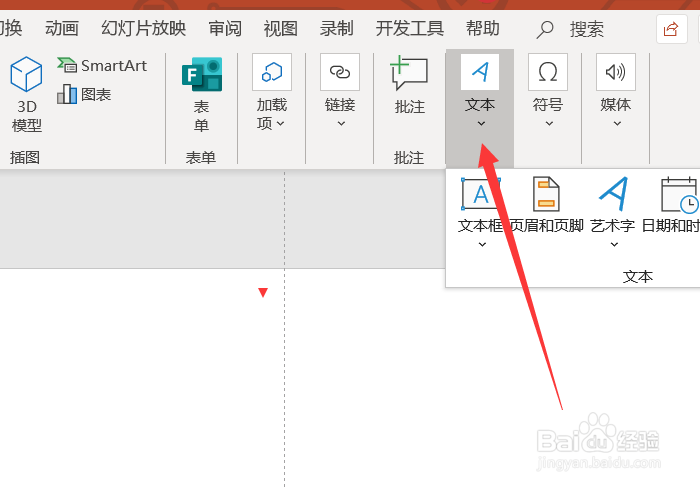Expand the 文本框 dropdown chevron
The height and width of the screenshot is (488, 700).
[482, 244]
